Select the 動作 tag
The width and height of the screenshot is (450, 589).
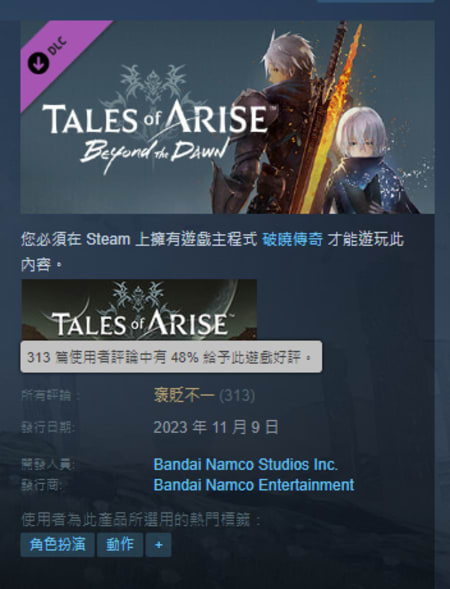[x=120, y=544]
